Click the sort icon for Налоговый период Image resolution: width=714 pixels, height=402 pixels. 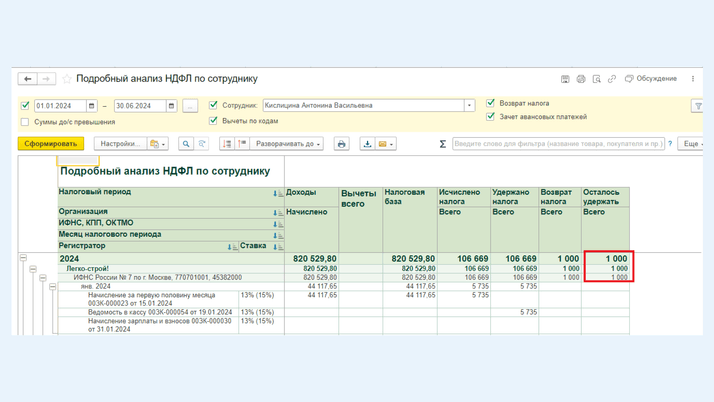(278, 193)
